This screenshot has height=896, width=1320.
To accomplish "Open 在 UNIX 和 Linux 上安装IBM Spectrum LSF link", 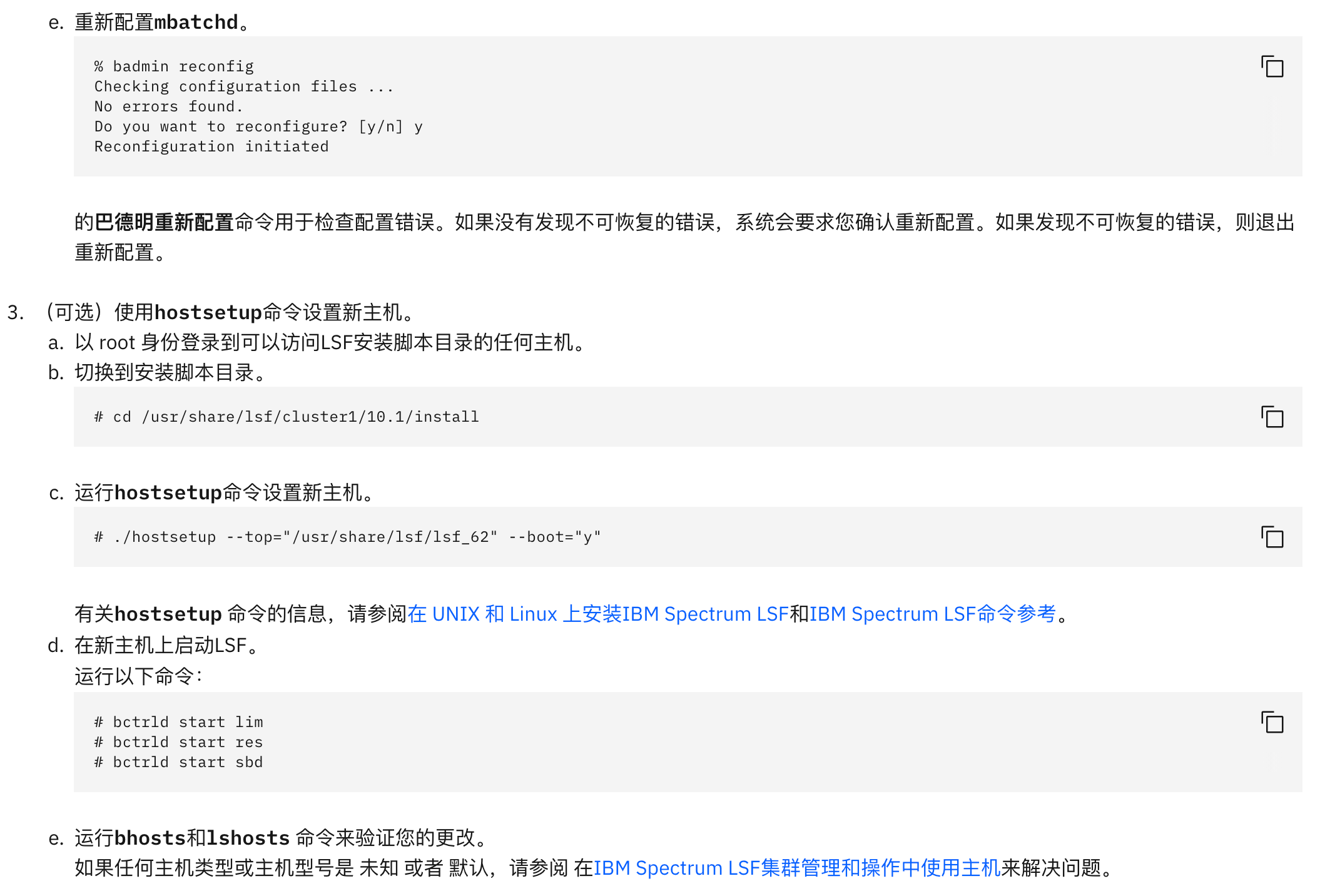I will point(597,614).
